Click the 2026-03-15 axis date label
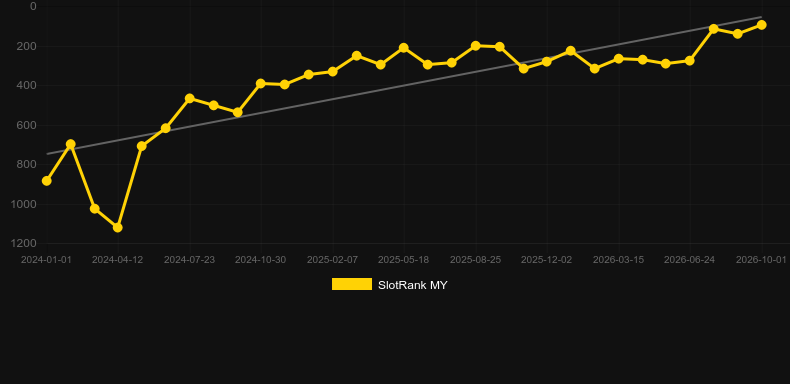Viewport: 790px width, 384px height. point(618,260)
